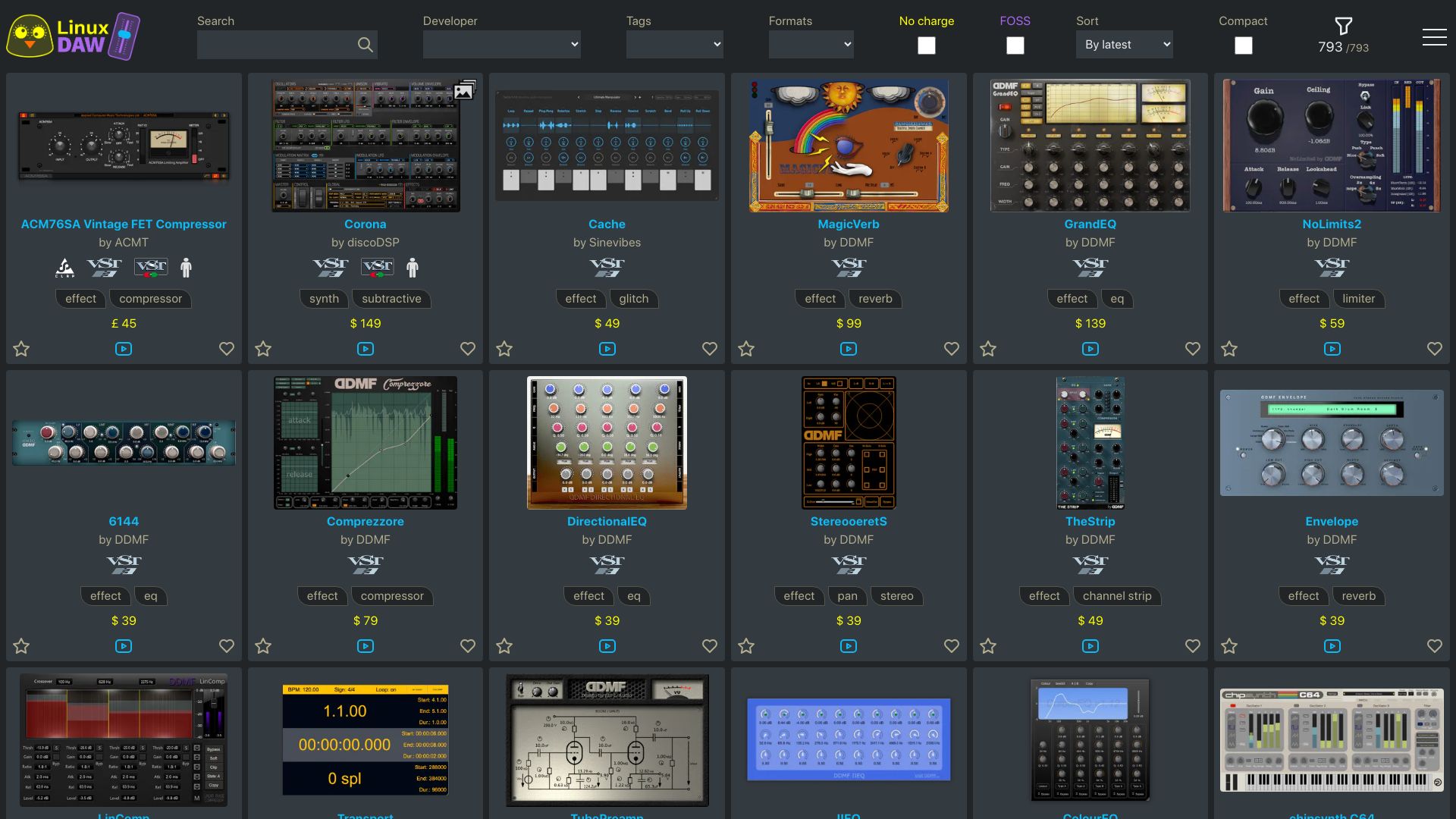Enable the No charge checkbox
Viewport: 1456px width, 819px height.
click(x=927, y=45)
